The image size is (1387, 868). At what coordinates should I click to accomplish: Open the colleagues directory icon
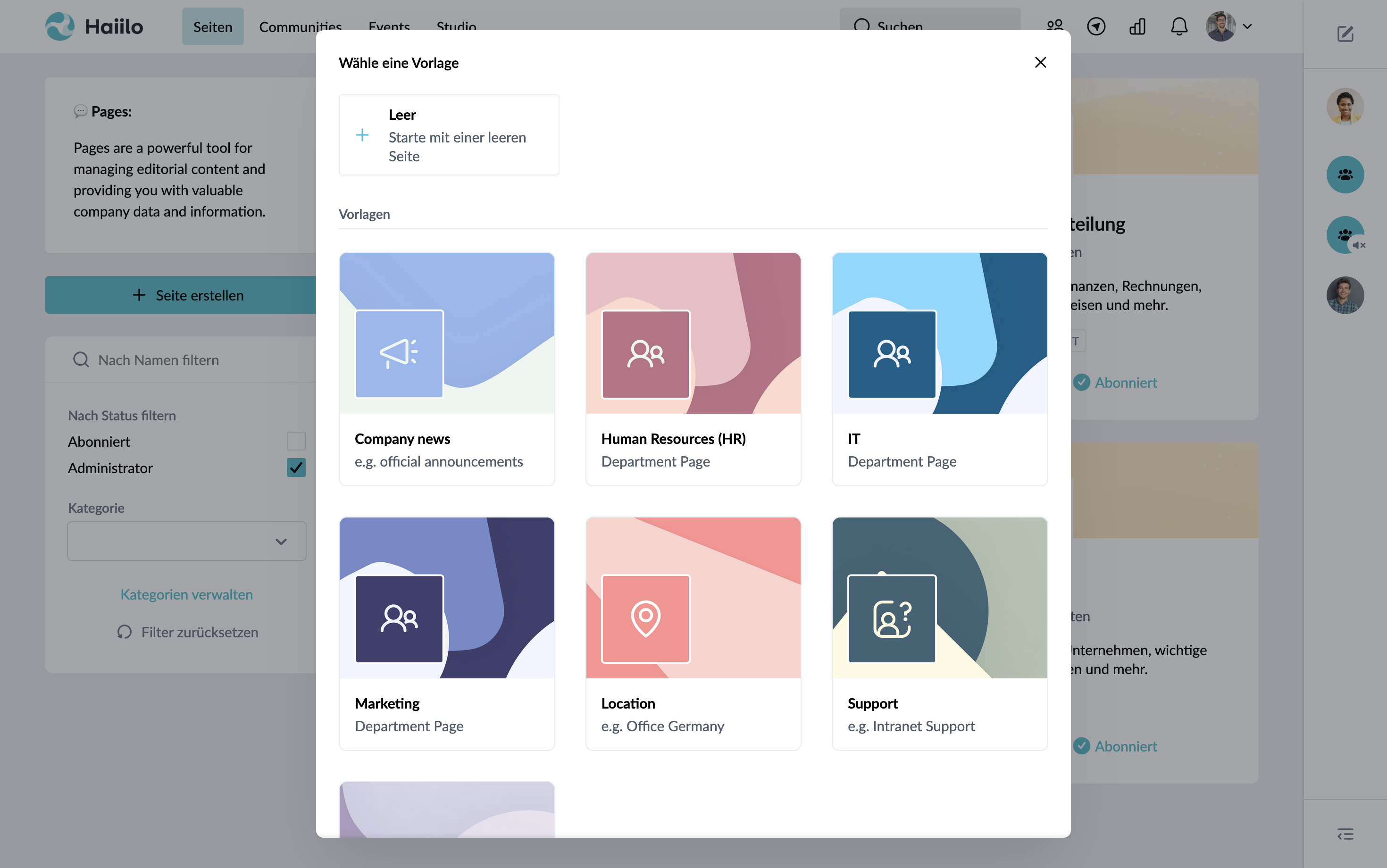(x=1054, y=26)
